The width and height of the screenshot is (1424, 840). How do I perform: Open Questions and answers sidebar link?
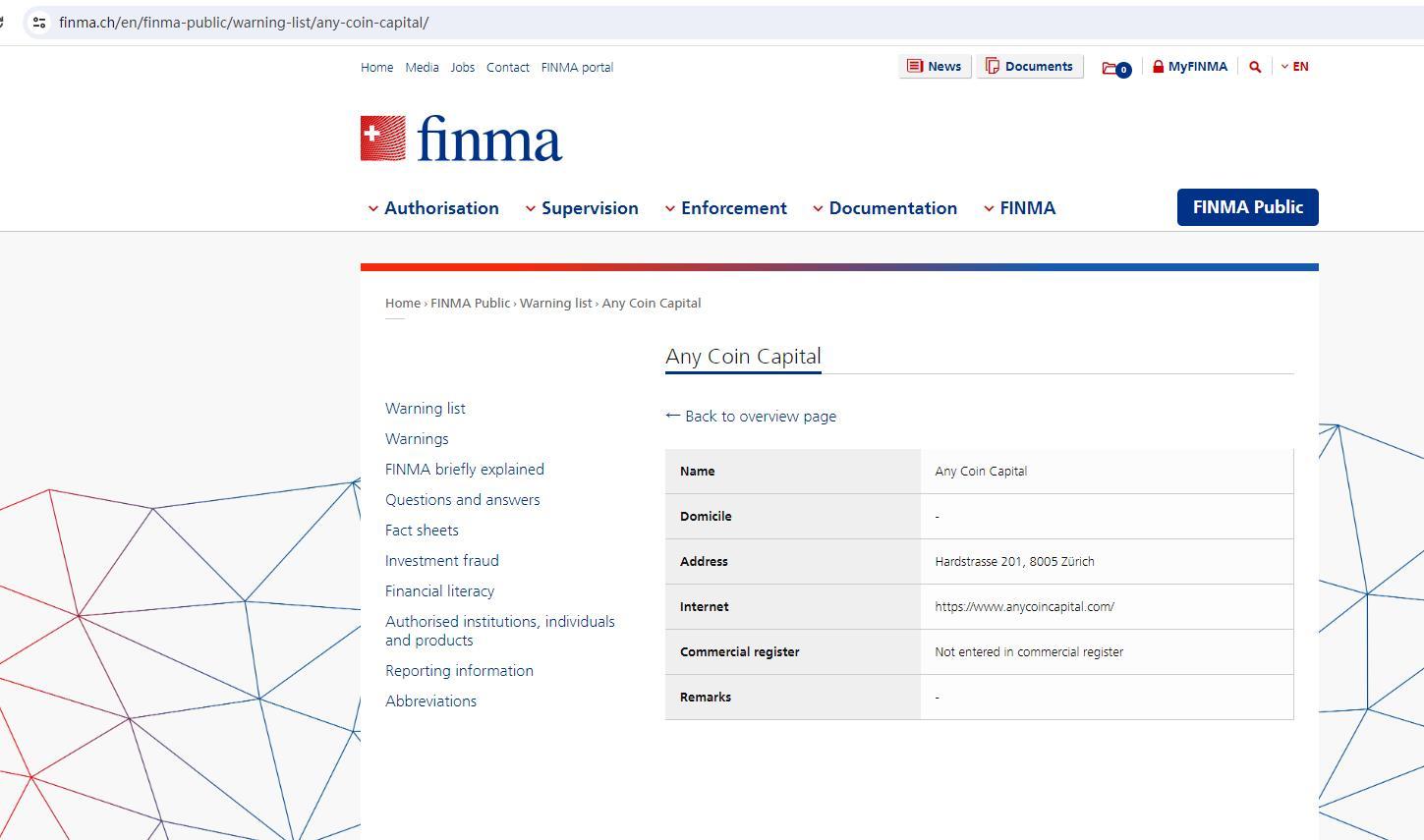462,500
